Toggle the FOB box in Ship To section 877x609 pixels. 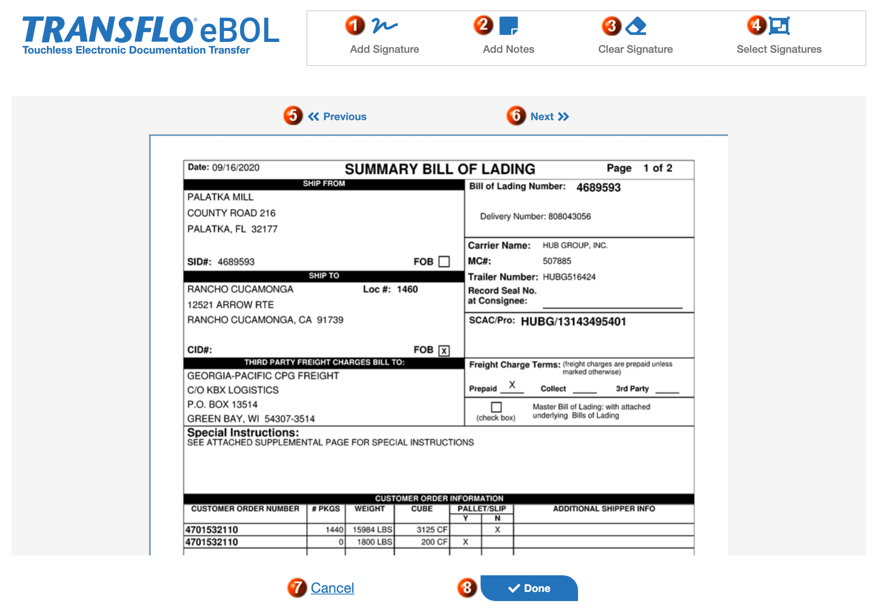[444, 351]
